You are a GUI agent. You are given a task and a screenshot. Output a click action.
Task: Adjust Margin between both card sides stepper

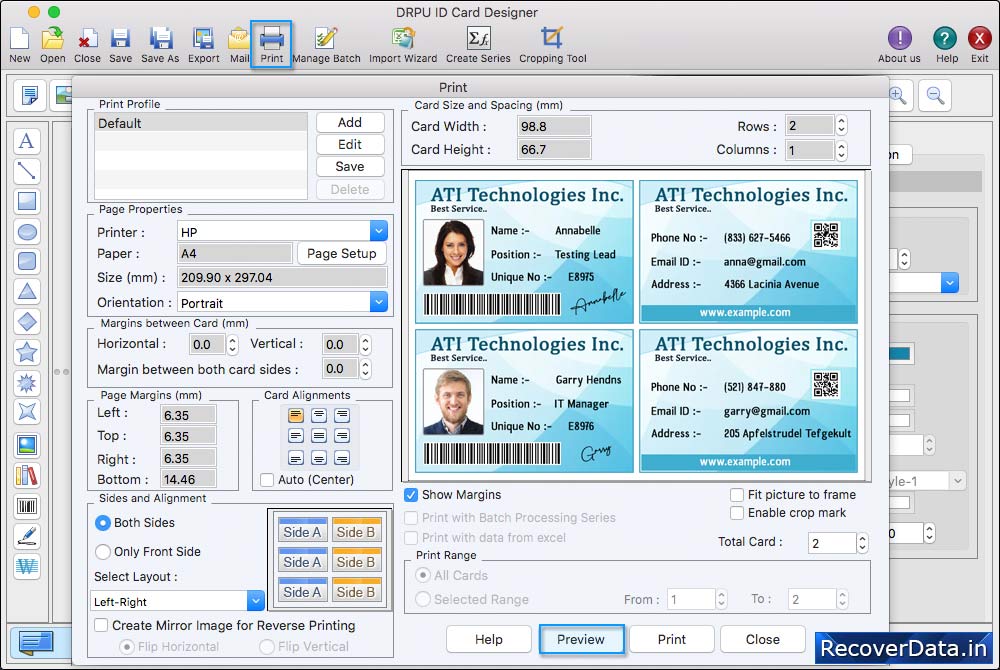coord(365,368)
